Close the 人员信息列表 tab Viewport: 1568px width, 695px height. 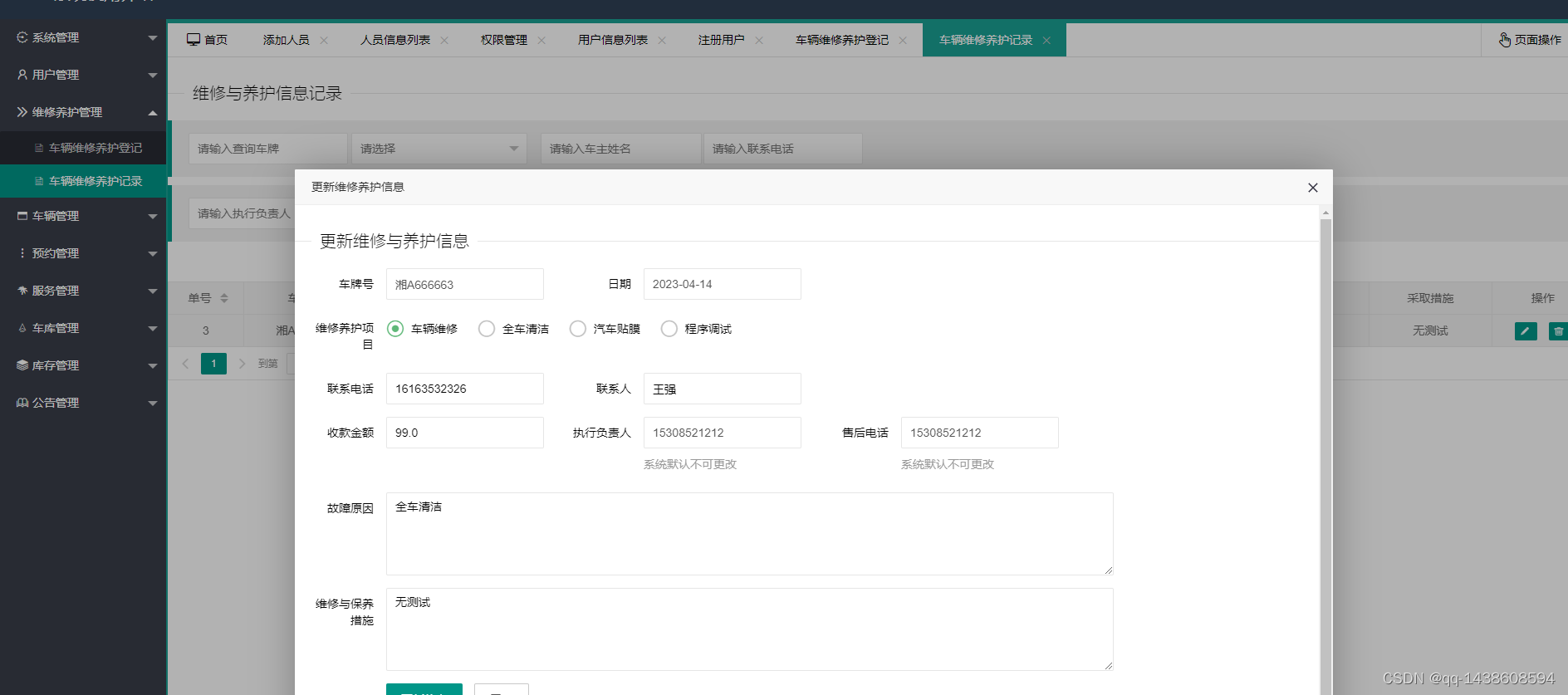444,40
